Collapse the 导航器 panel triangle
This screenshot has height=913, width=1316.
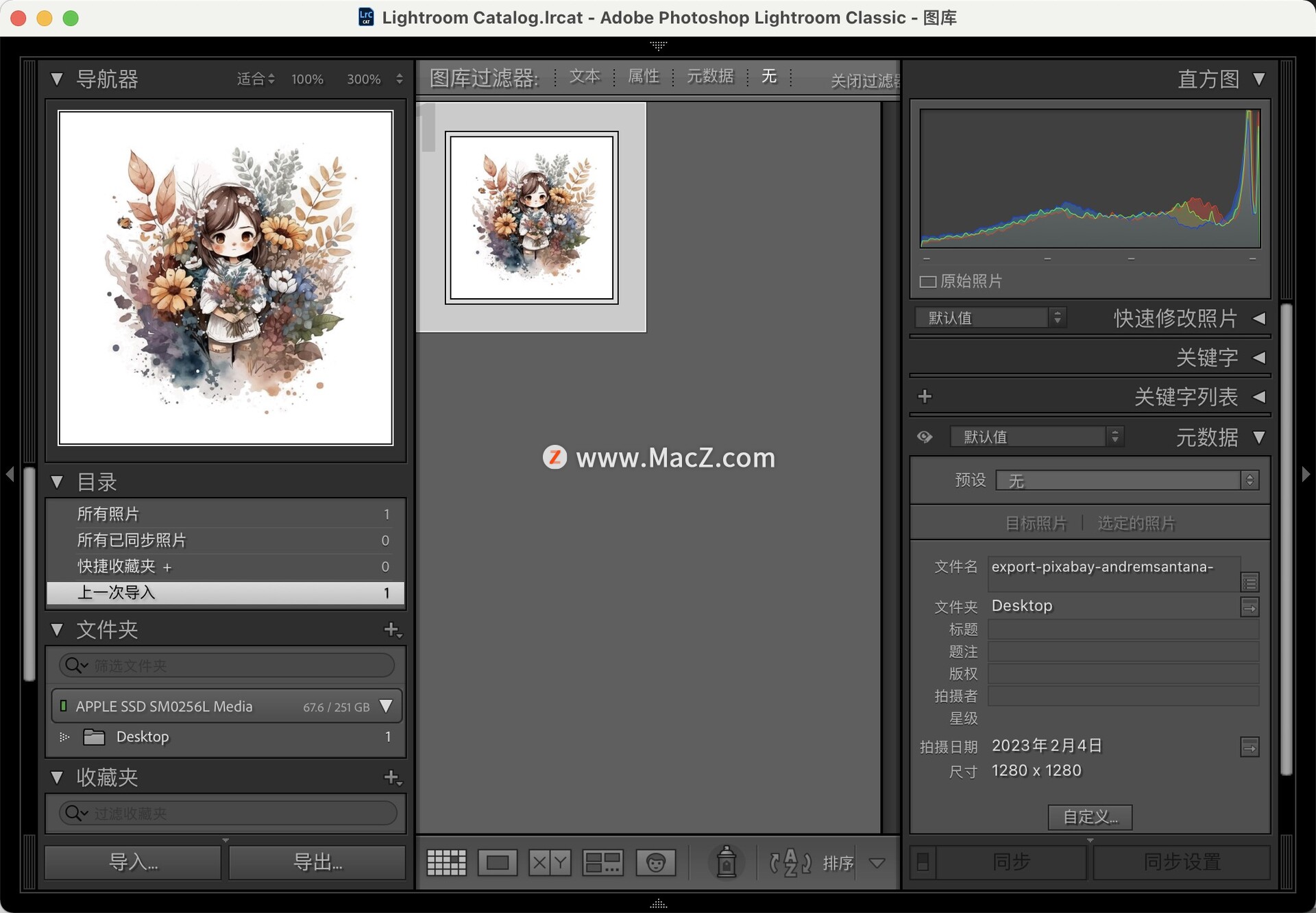coord(57,80)
